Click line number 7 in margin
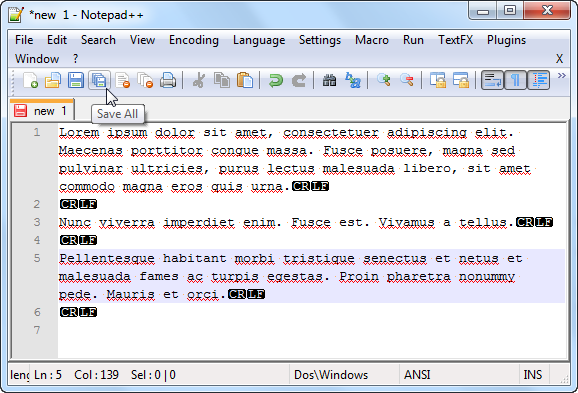Screen dimensions: 578x393 pos(36,330)
